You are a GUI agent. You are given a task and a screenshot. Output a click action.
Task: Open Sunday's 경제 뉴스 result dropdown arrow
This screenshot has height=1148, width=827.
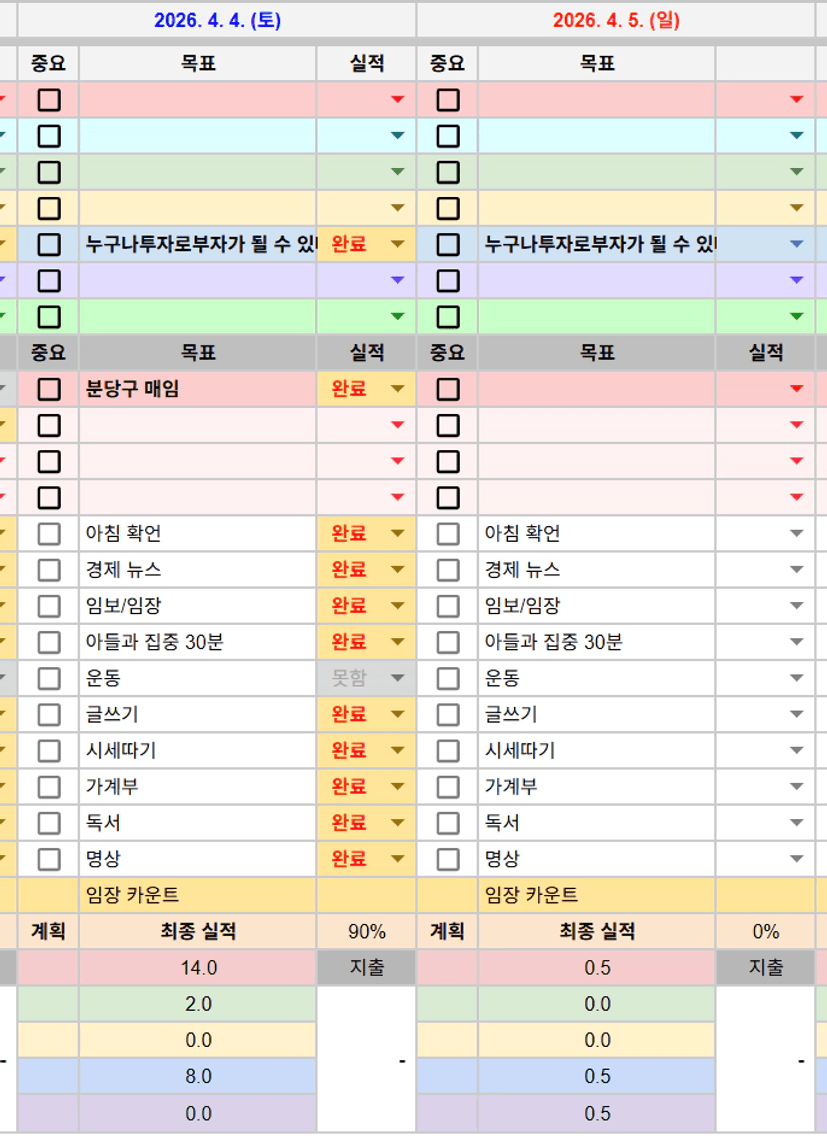(796, 570)
